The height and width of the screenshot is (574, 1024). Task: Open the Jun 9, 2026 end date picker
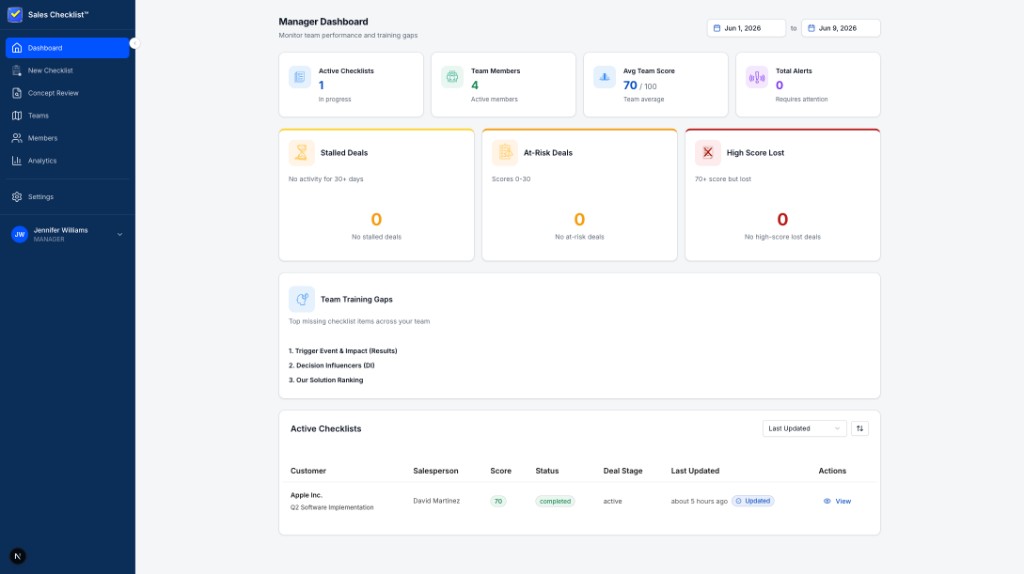(x=840, y=28)
